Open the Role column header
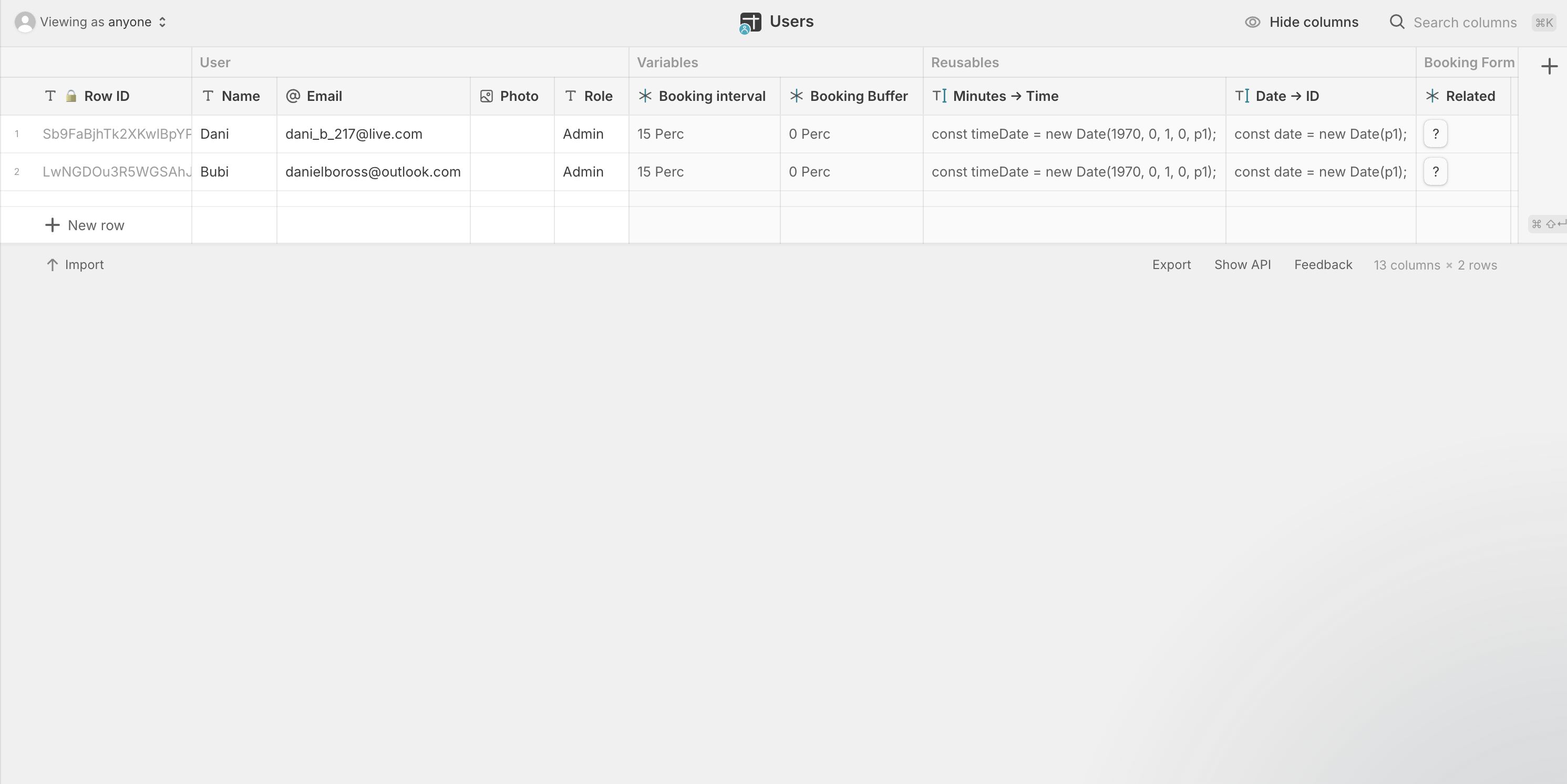Screen dimensions: 1567x784 click(591, 96)
